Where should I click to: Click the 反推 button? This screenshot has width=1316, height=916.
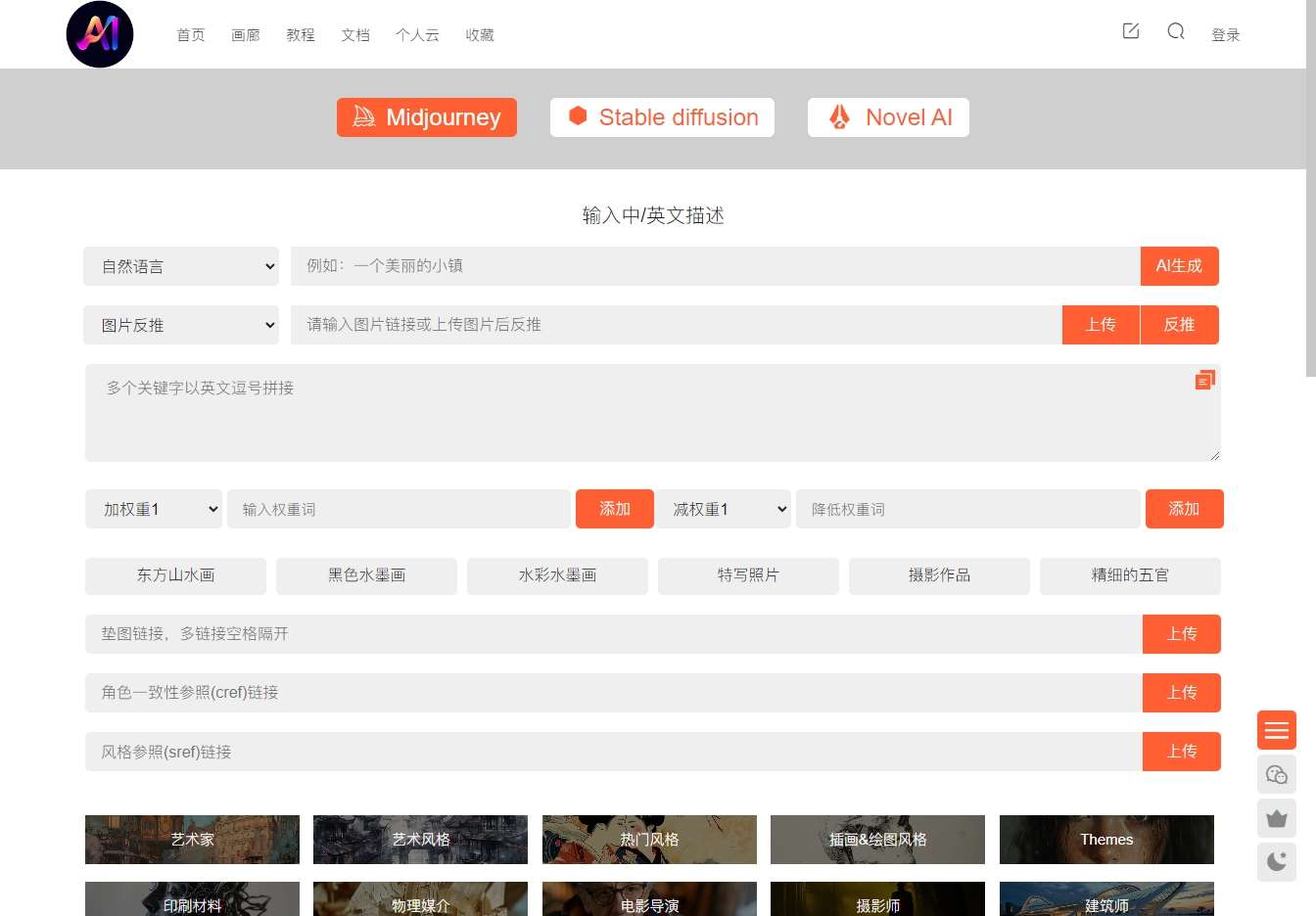tap(1179, 325)
